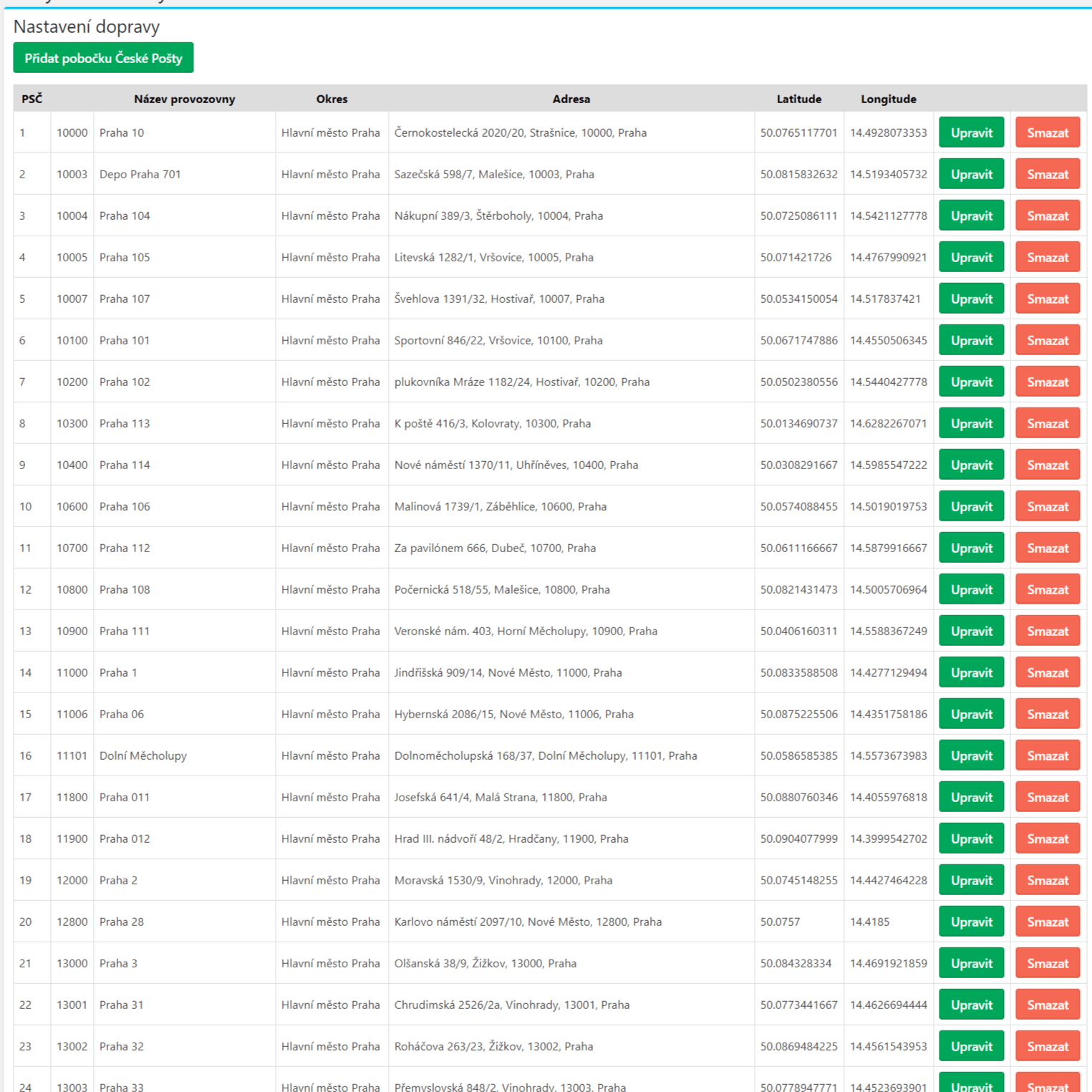This screenshot has width=1092, height=1092.
Task: Click the latitude value for Praha 2
Action: (x=798, y=880)
